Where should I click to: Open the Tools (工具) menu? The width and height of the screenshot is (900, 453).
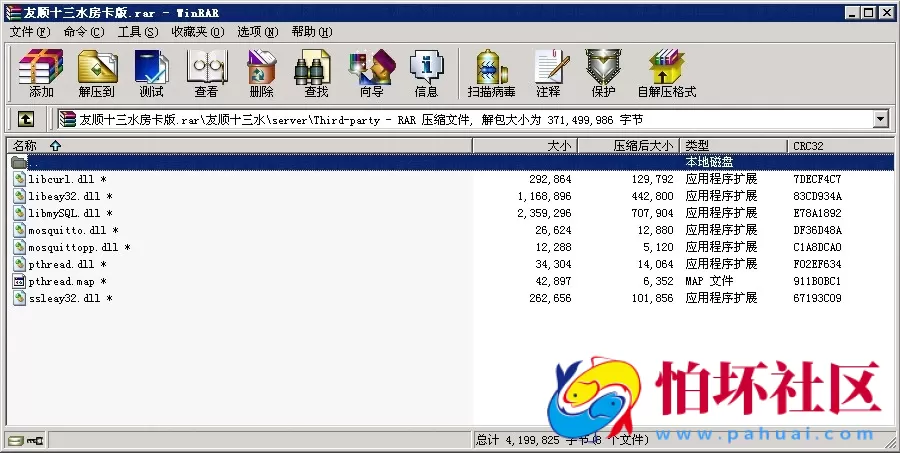[138, 32]
